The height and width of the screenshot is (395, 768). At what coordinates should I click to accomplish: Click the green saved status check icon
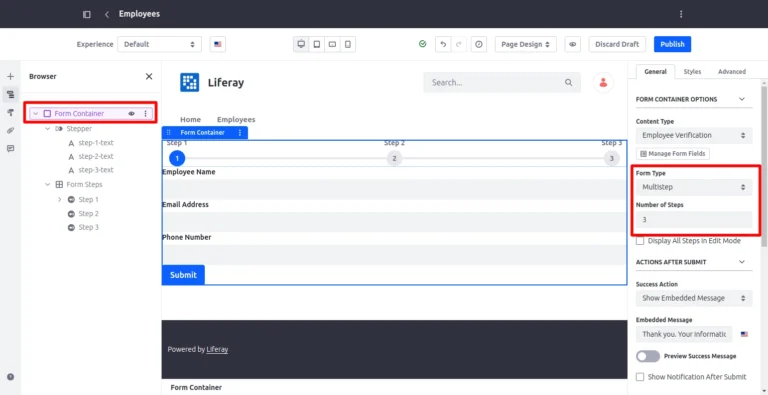(x=423, y=44)
